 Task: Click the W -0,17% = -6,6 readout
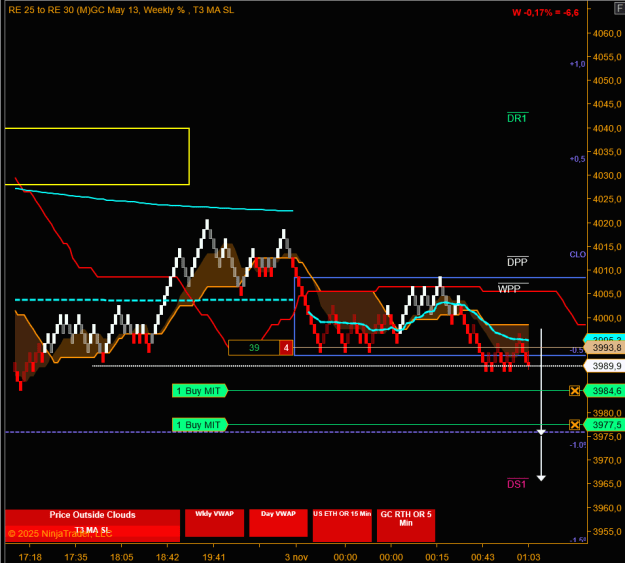pos(545,12)
